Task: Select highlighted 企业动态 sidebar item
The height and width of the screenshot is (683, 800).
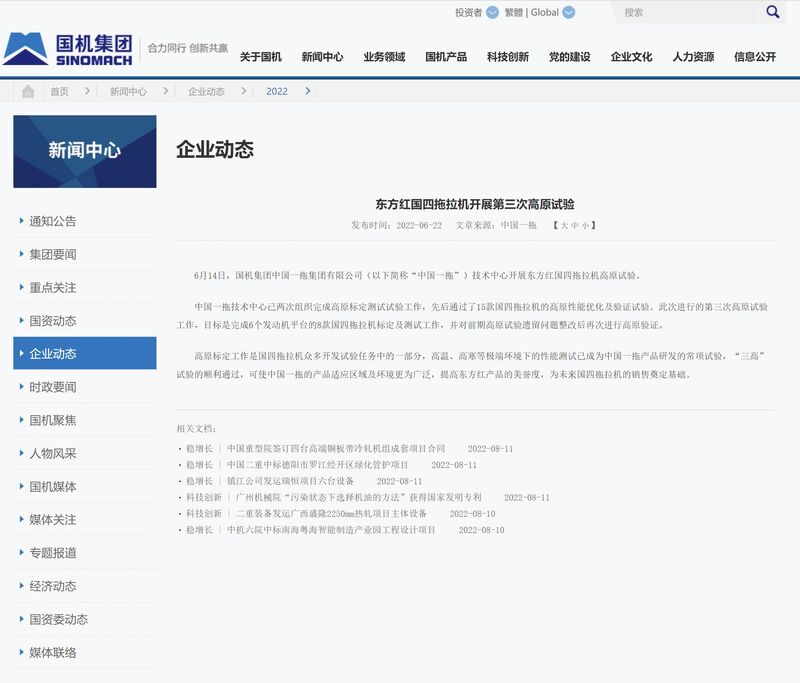Action: 85,353
